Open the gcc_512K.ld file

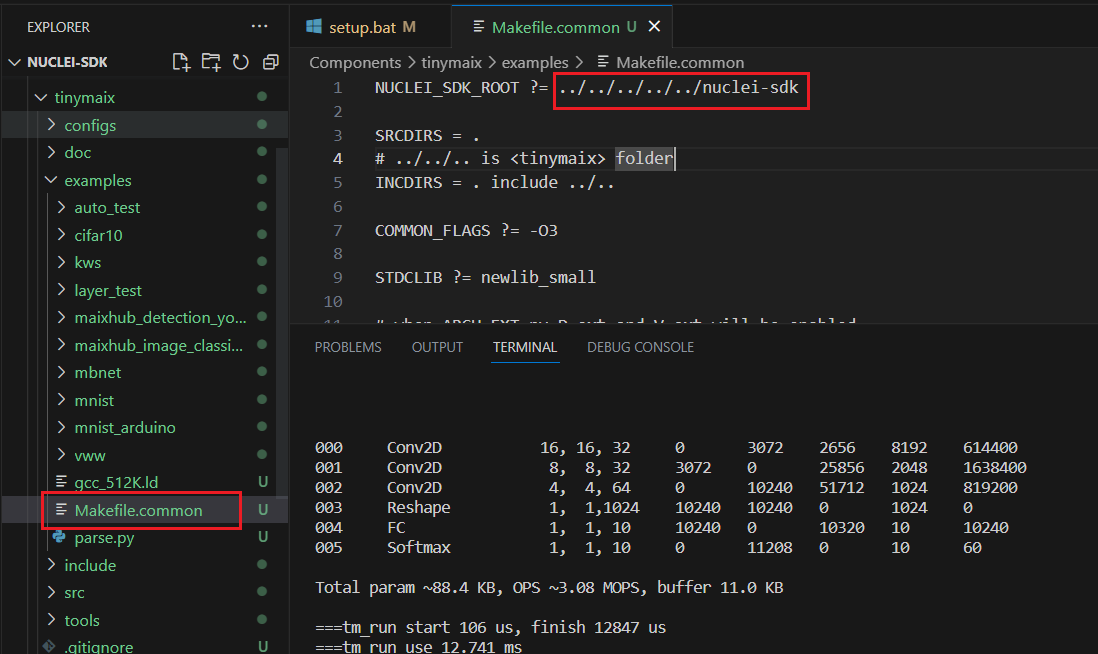(116, 483)
